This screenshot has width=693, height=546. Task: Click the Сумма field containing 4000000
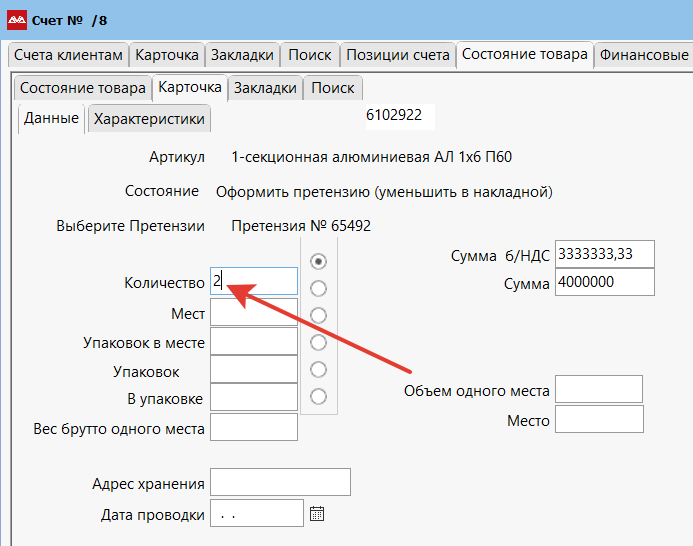tap(604, 283)
